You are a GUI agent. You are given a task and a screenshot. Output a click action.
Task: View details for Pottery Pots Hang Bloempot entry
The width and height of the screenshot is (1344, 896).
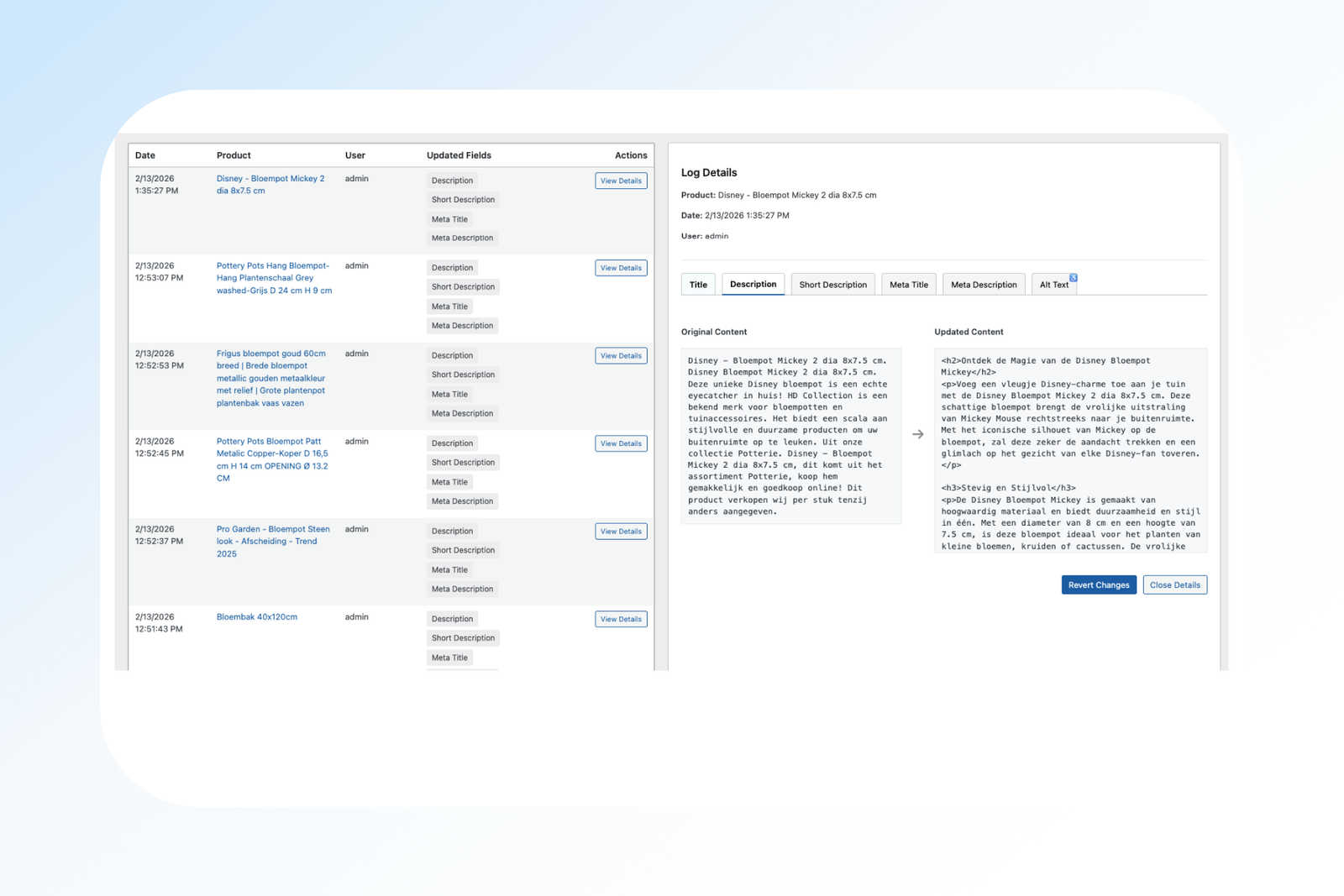621,268
